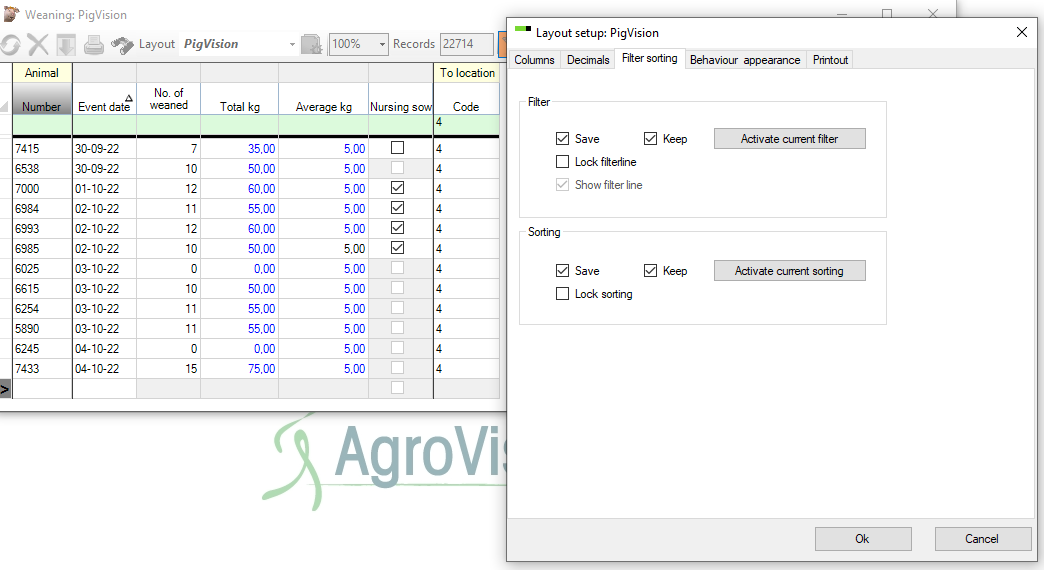Click the printer icon in Weaning toolbar
Viewport: 1044px width, 570px height.
[94, 45]
